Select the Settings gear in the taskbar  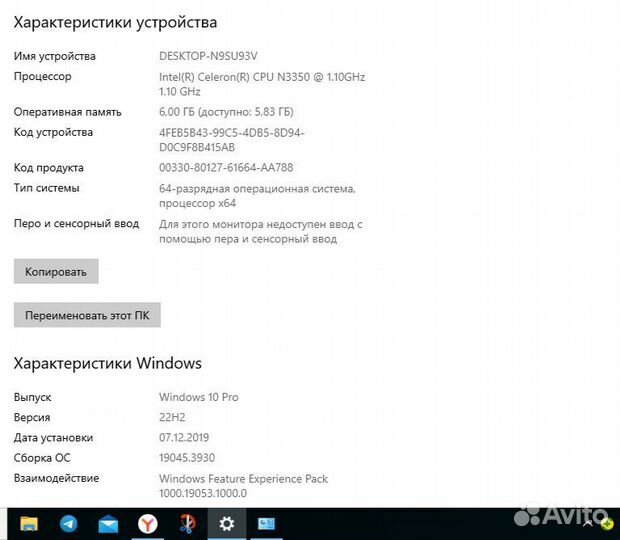click(x=227, y=524)
